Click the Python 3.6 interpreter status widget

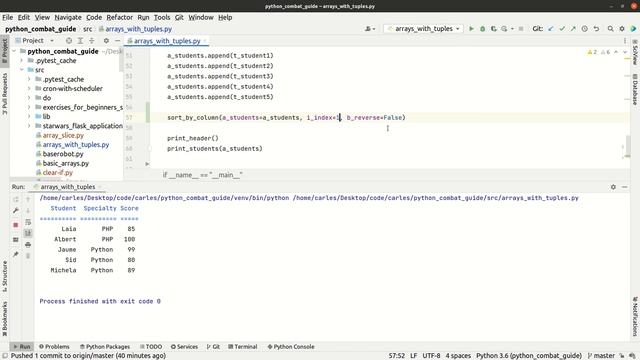(x=529, y=356)
